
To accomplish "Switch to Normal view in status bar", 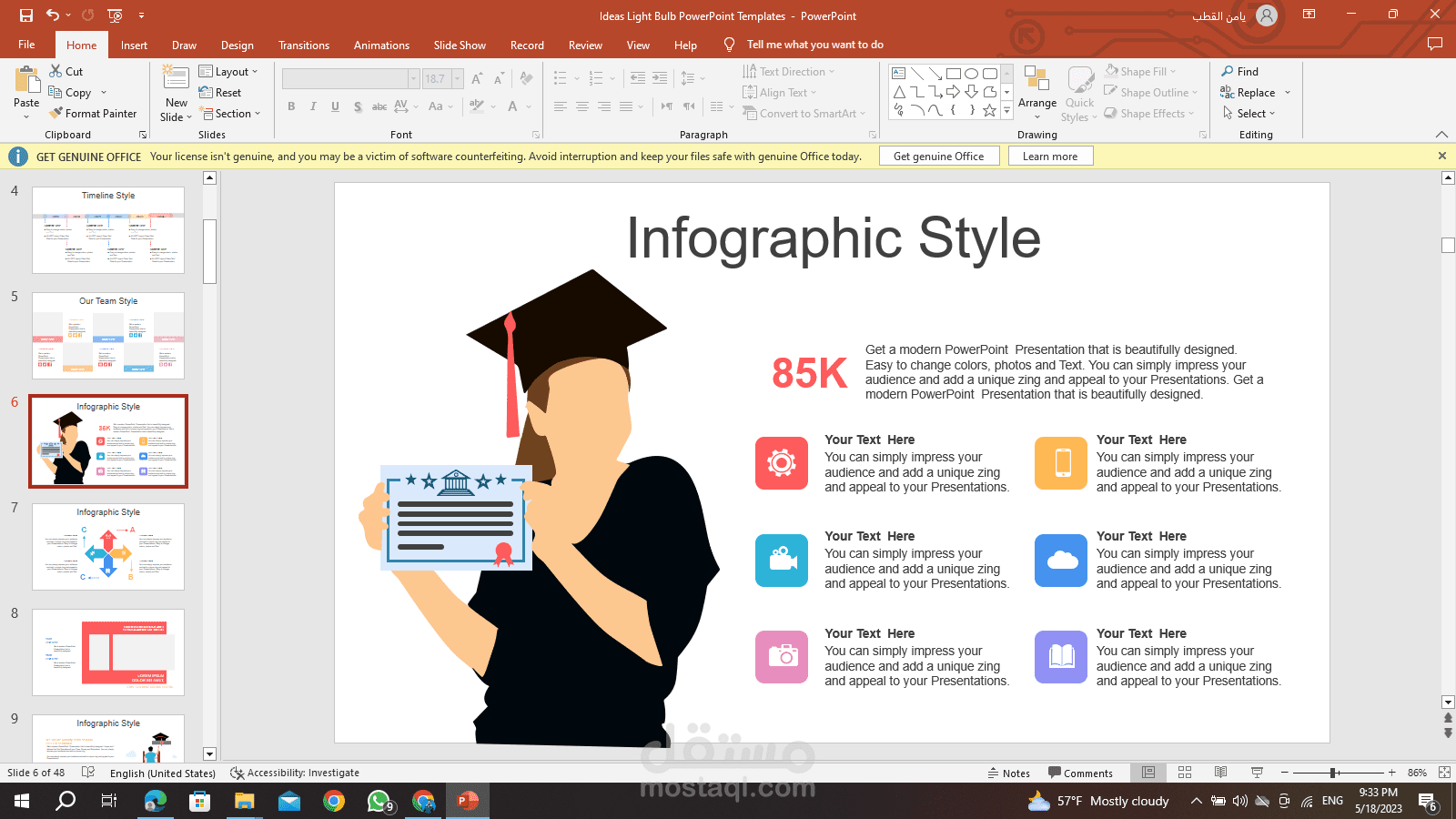I will [1148, 773].
